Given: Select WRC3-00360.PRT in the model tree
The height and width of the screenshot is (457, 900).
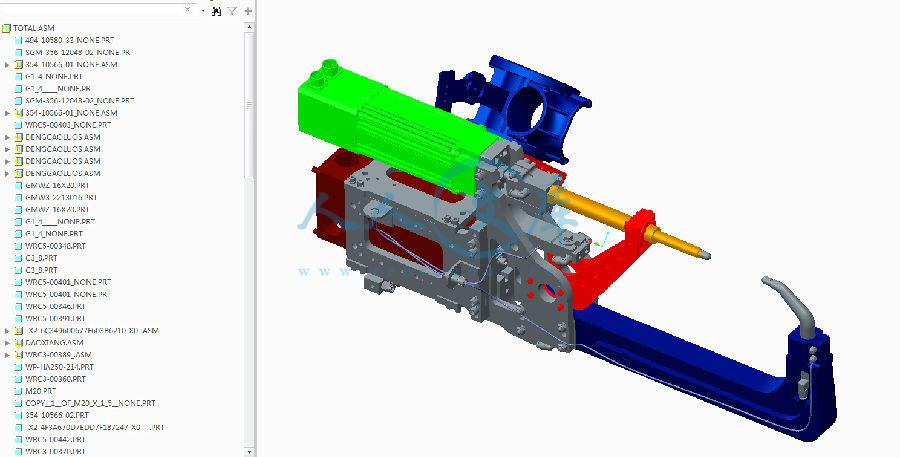Looking at the screenshot, I should click(54, 379).
